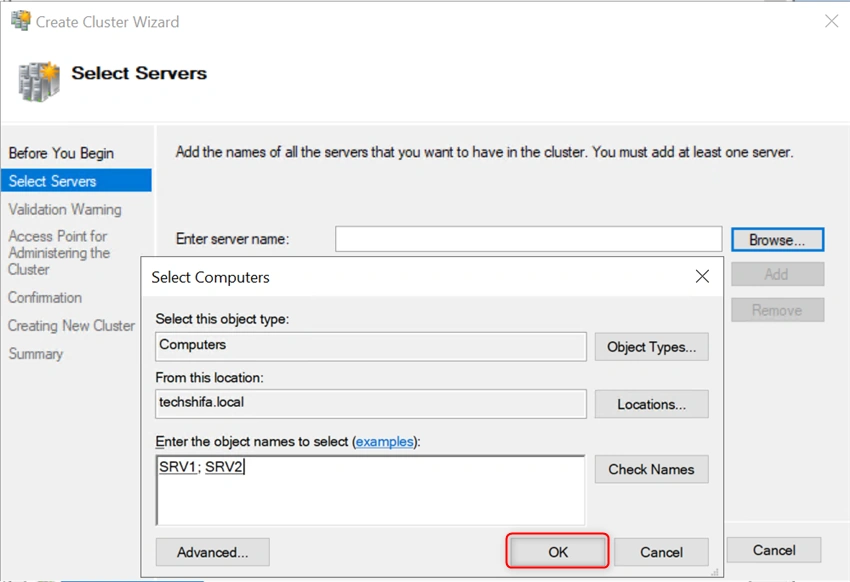Image resolution: width=850 pixels, height=582 pixels.
Task: Click resize grip of Select Computers dialog
Action: pos(715,572)
